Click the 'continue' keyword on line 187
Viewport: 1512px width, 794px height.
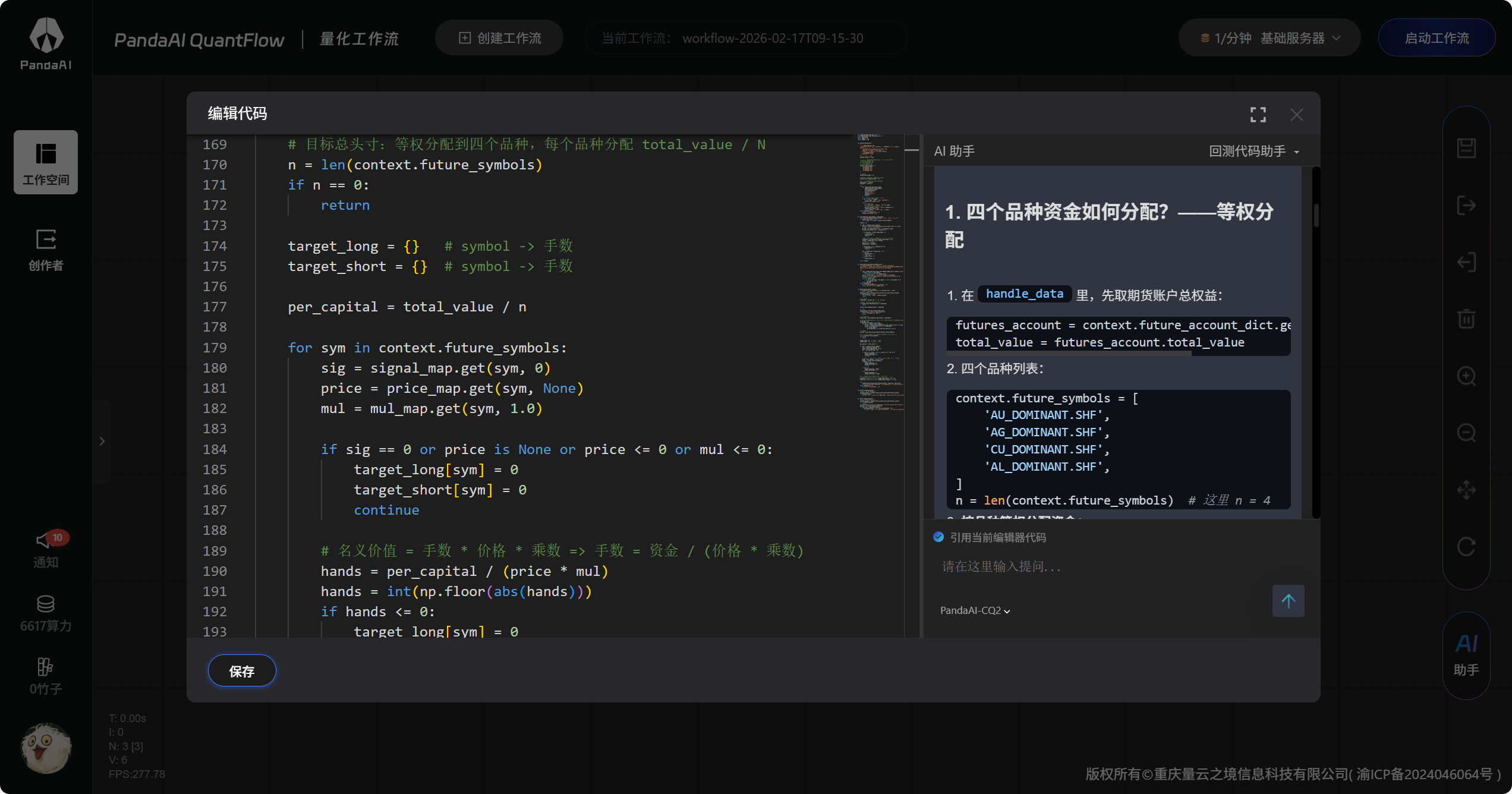coord(386,510)
